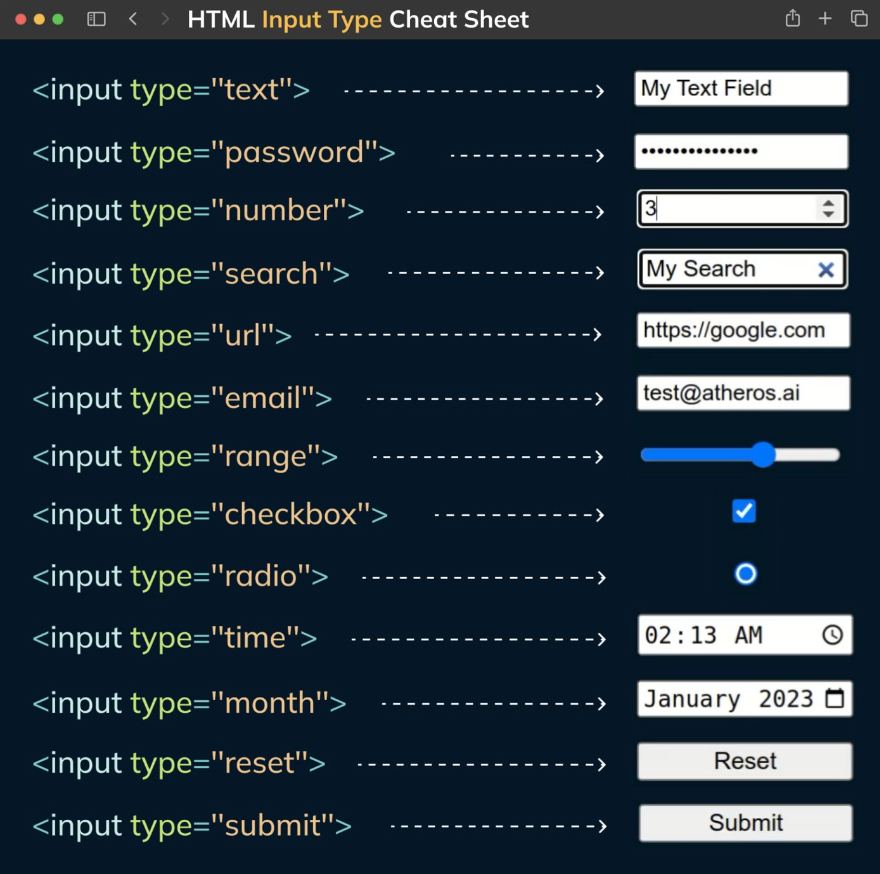Click the https://google.com URL field
This screenshot has width=880, height=874.
742,331
